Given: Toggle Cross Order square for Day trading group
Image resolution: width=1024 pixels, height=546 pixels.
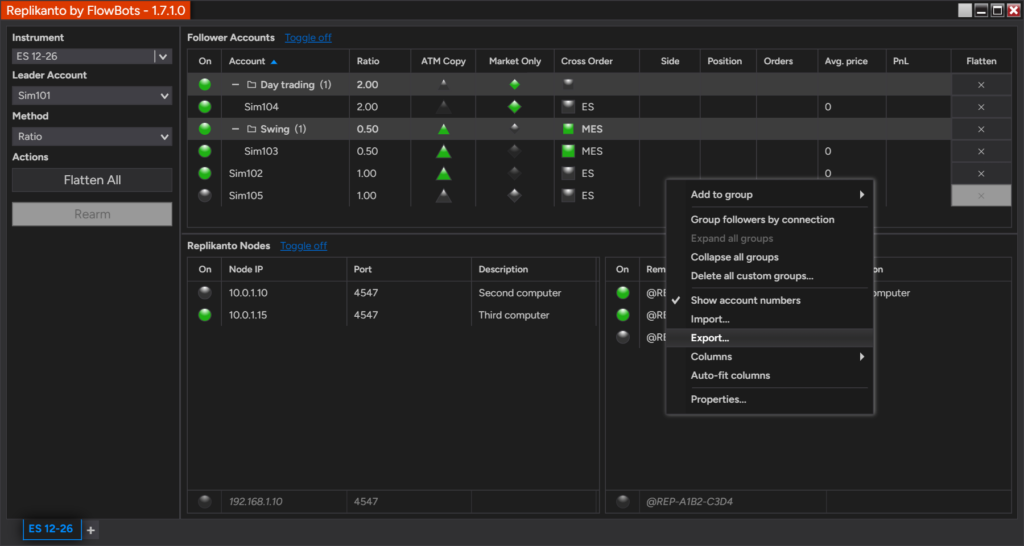Looking at the screenshot, I should 568,83.
